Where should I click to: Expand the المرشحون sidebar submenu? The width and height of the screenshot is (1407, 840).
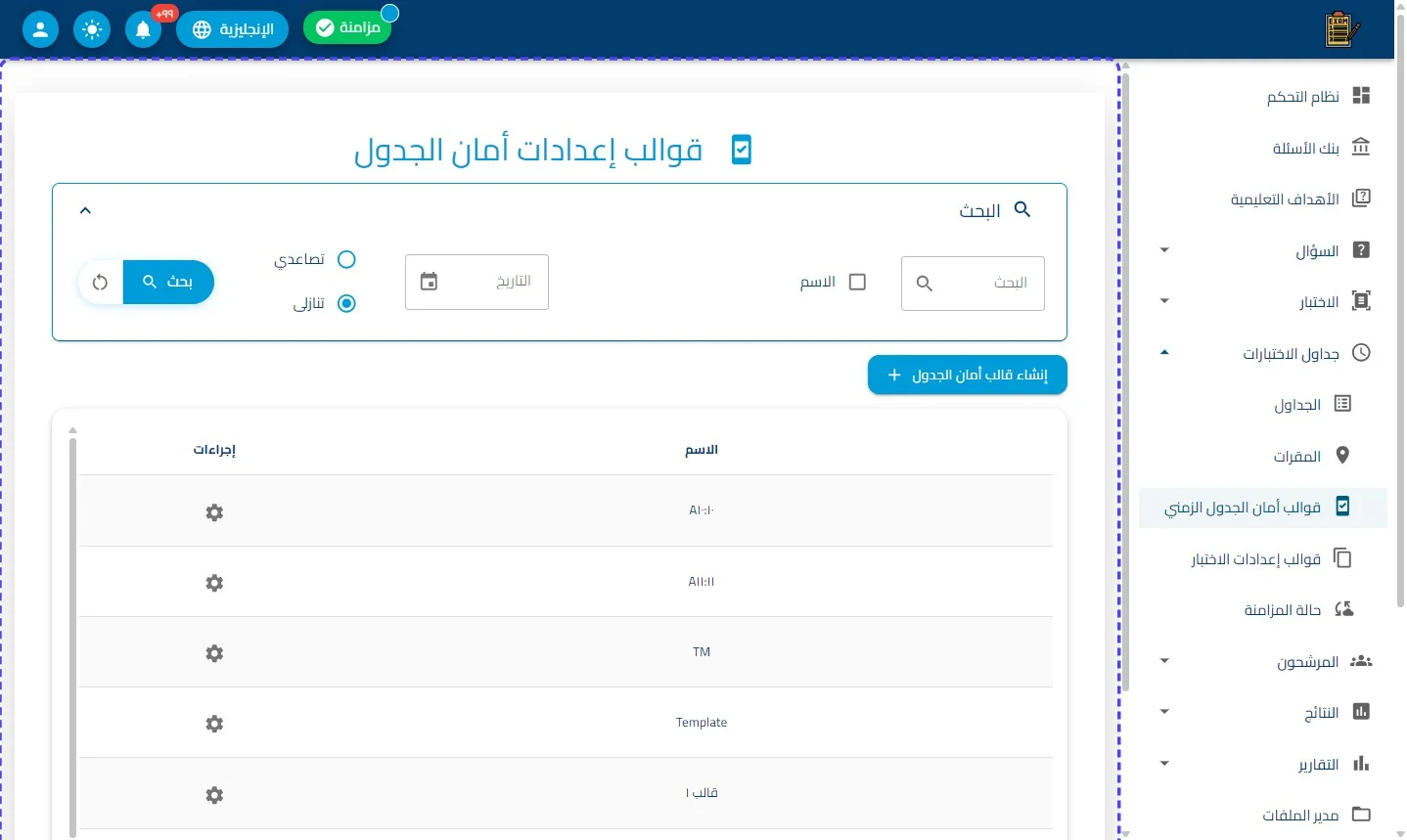pos(1164,661)
